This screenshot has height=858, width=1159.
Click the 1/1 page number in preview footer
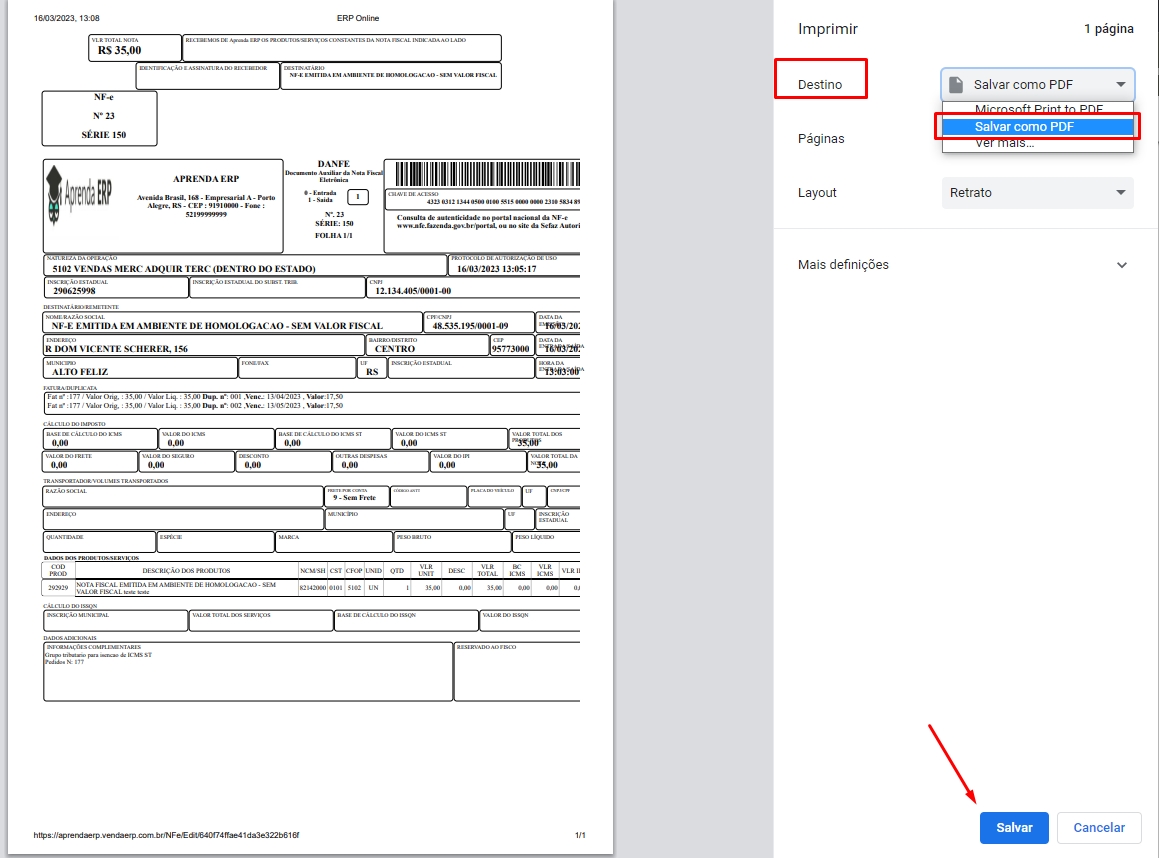(580, 835)
